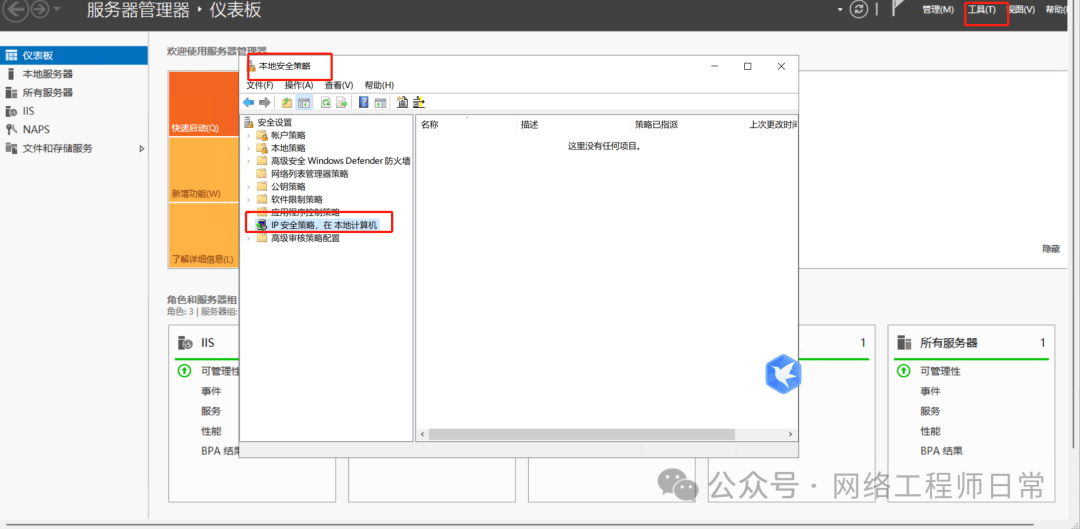1080x529 pixels.
Task: Expand the 帐户策略 tree node
Action: [249, 135]
